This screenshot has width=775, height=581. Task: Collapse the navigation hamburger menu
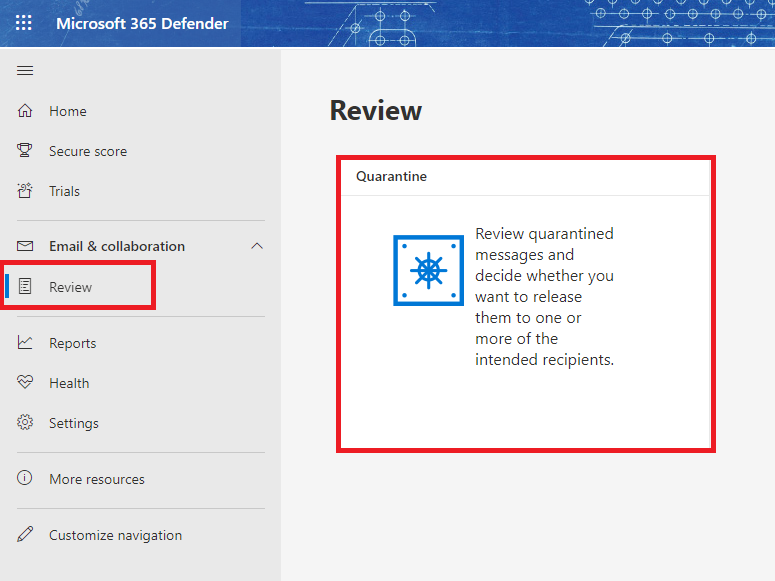(25, 70)
